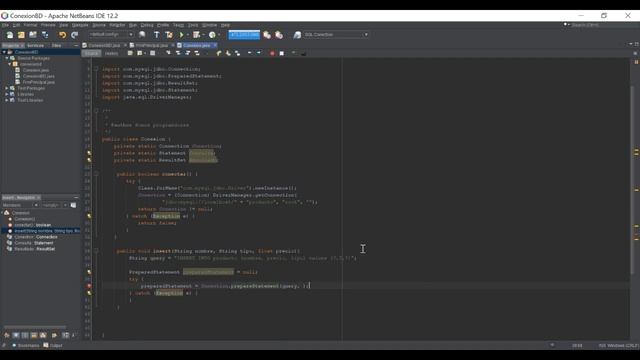Click the Redo arrow icon
This screenshot has height=360, width=640.
[x=74, y=35]
